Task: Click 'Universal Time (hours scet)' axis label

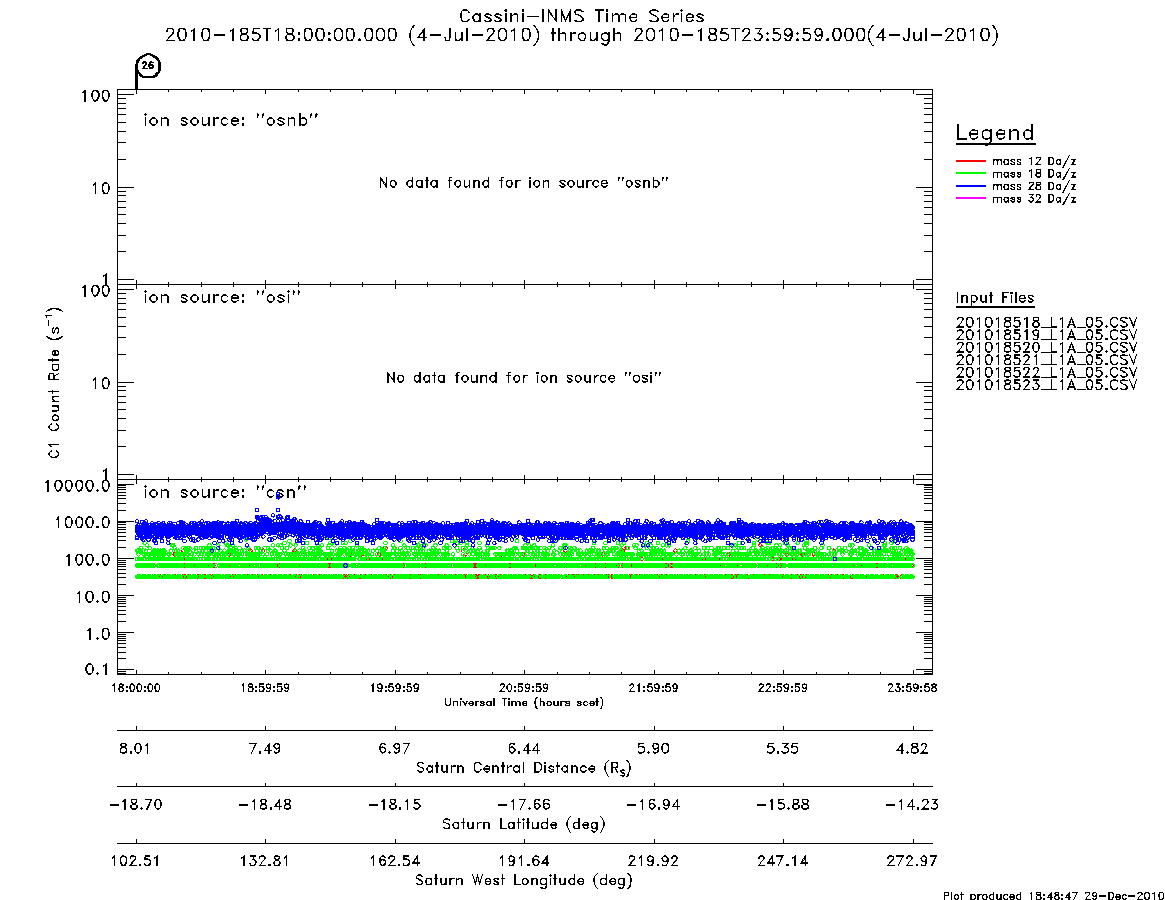Action: coord(524,702)
